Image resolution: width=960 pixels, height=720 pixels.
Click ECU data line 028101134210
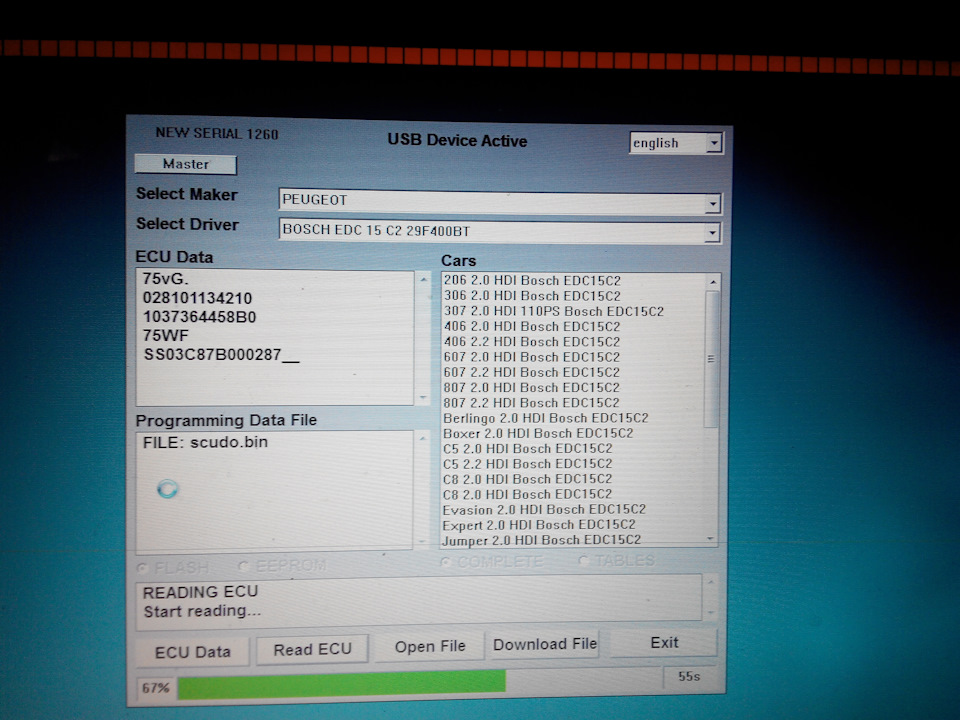click(197, 298)
